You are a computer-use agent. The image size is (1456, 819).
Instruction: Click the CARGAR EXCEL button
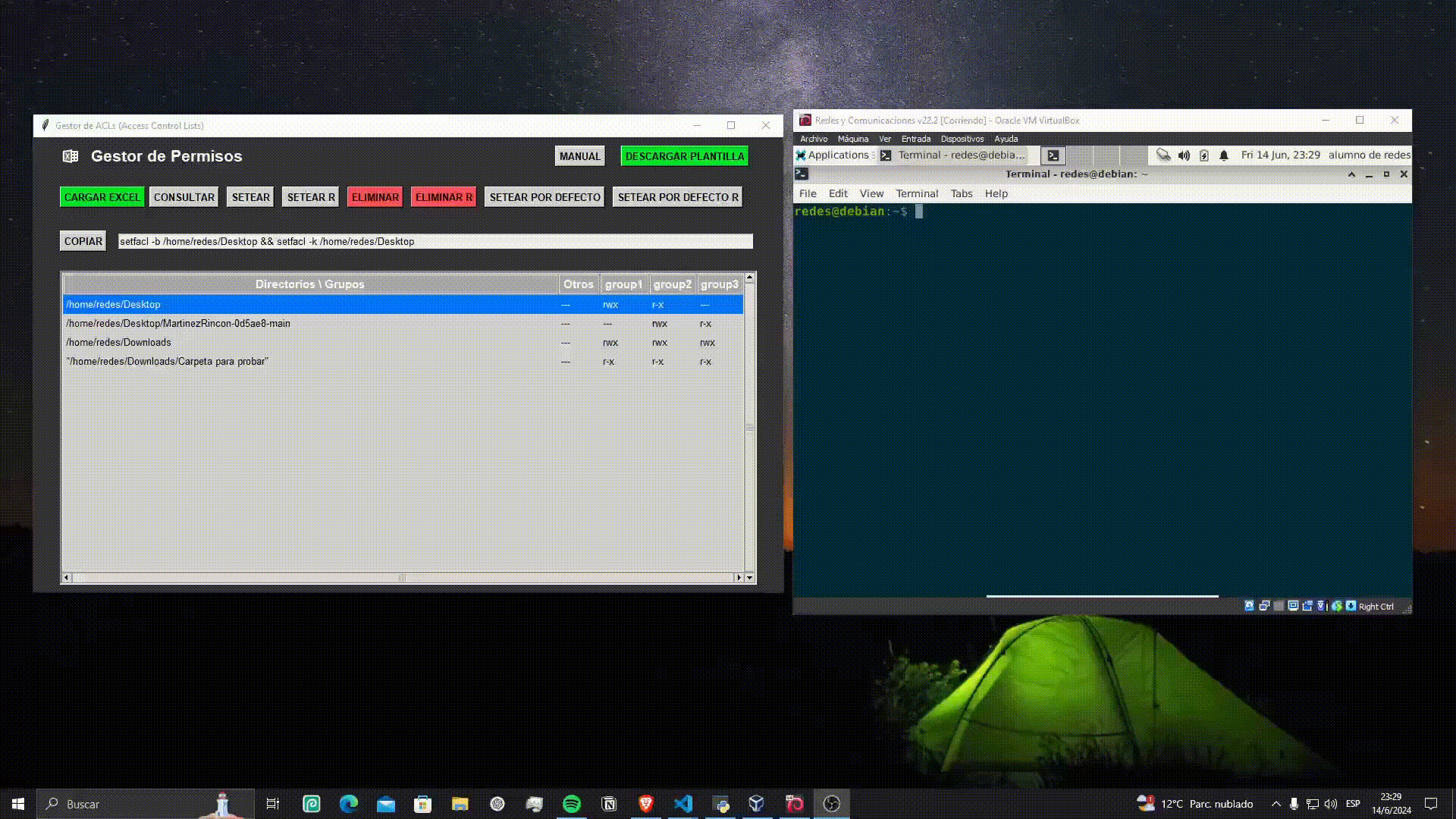coord(102,197)
